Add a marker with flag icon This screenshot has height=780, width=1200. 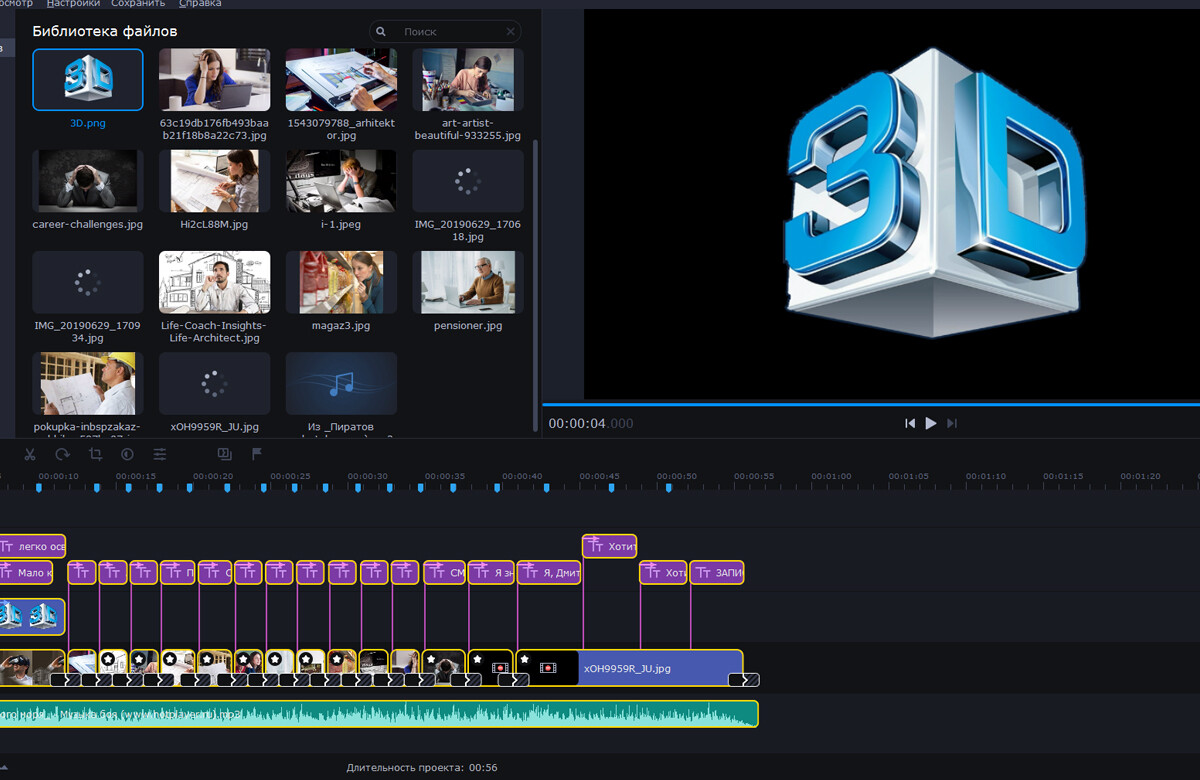click(256, 454)
